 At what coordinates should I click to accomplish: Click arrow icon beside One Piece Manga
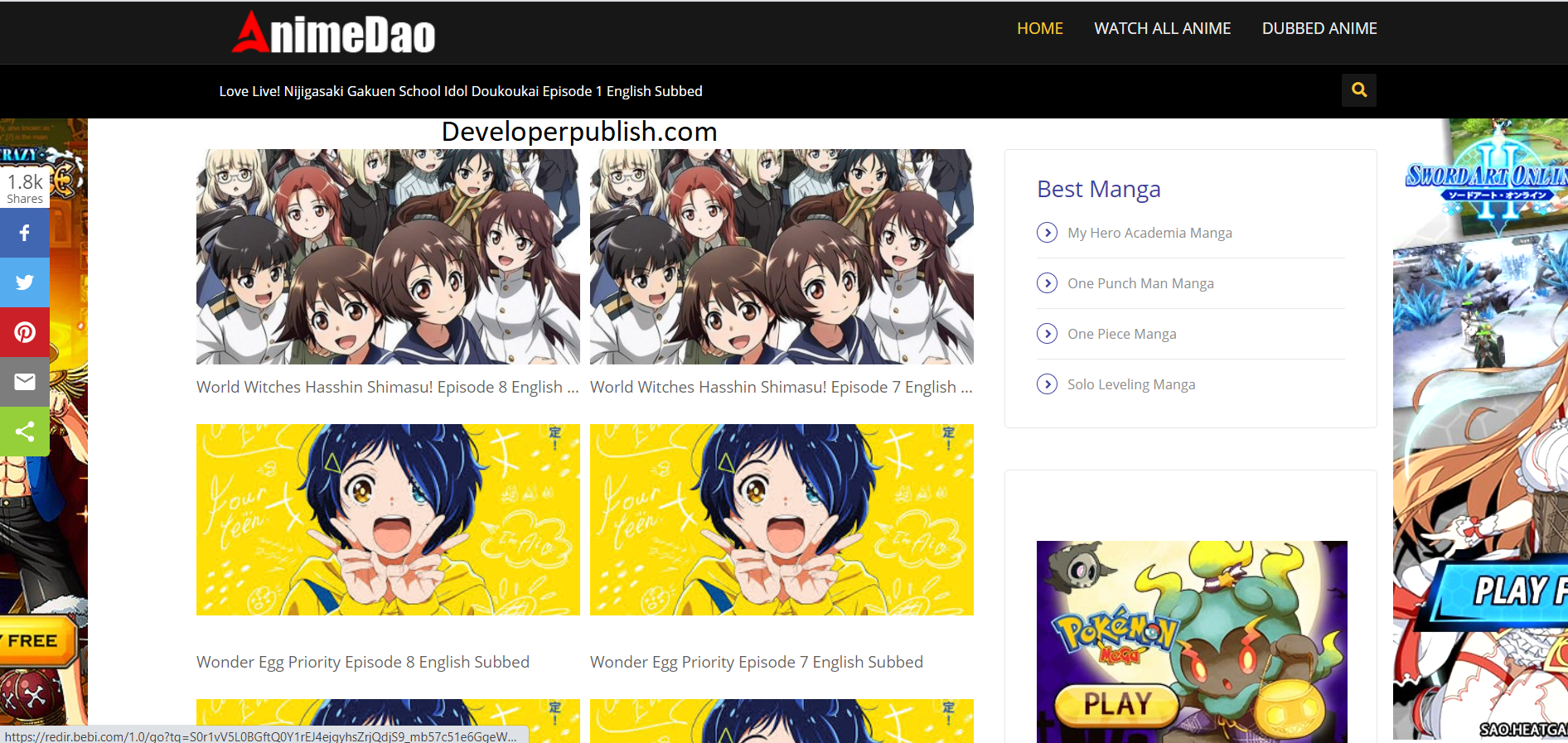(1047, 334)
